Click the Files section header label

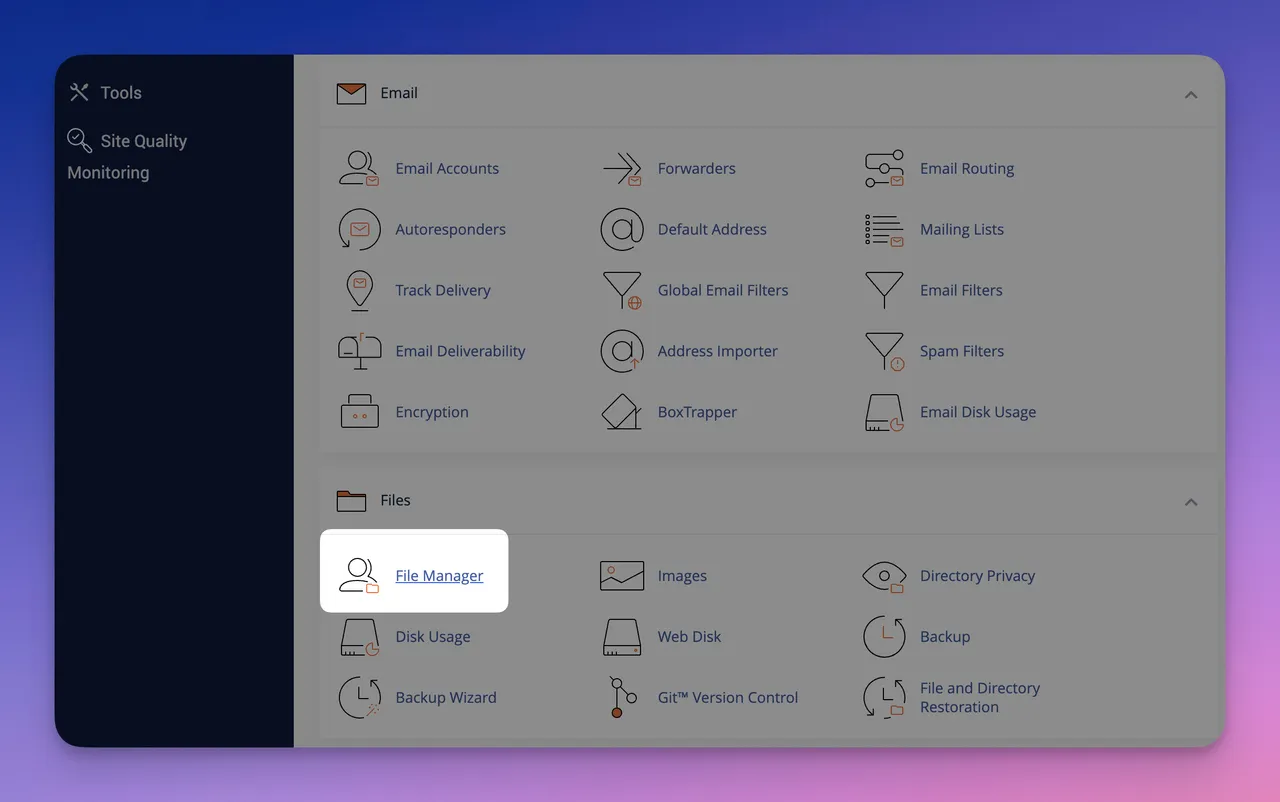pyautogui.click(x=395, y=500)
